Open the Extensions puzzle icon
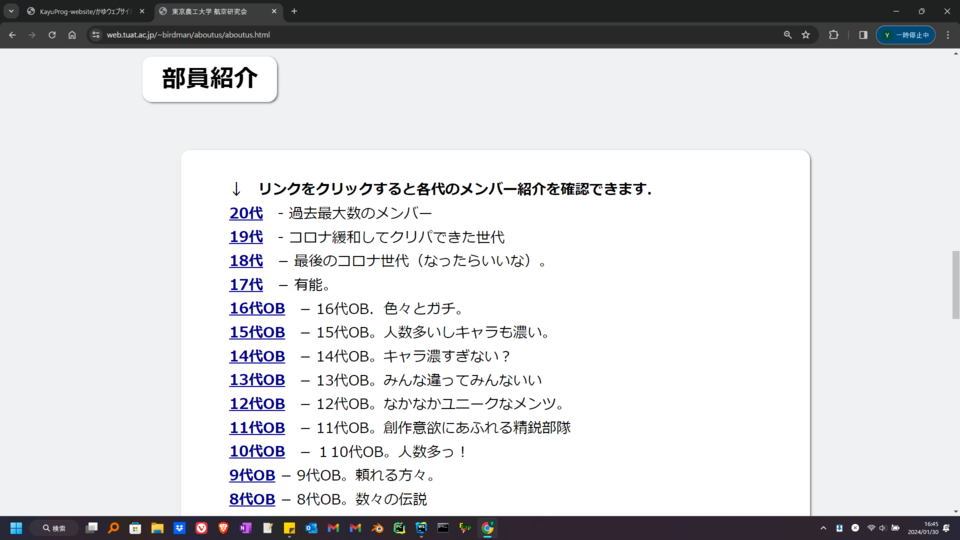The height and width of the screenshot is (540, 960). pyautogui.click(x=834, y=34)
